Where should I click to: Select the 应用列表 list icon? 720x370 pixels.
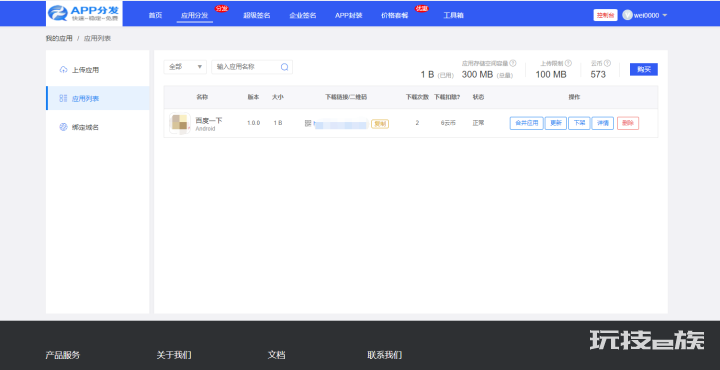pos(63,98)
